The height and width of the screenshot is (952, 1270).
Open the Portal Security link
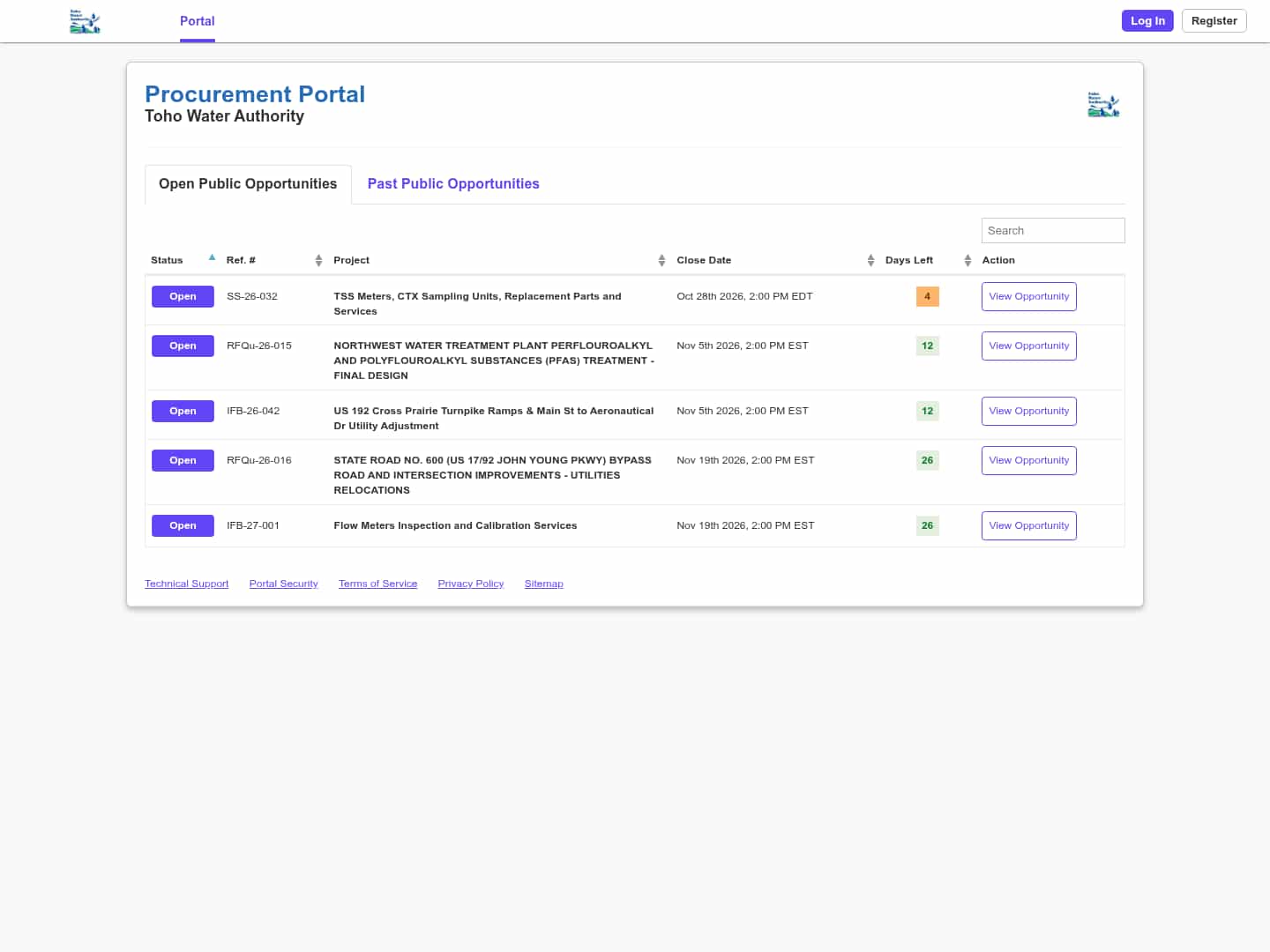click(284, 584)
